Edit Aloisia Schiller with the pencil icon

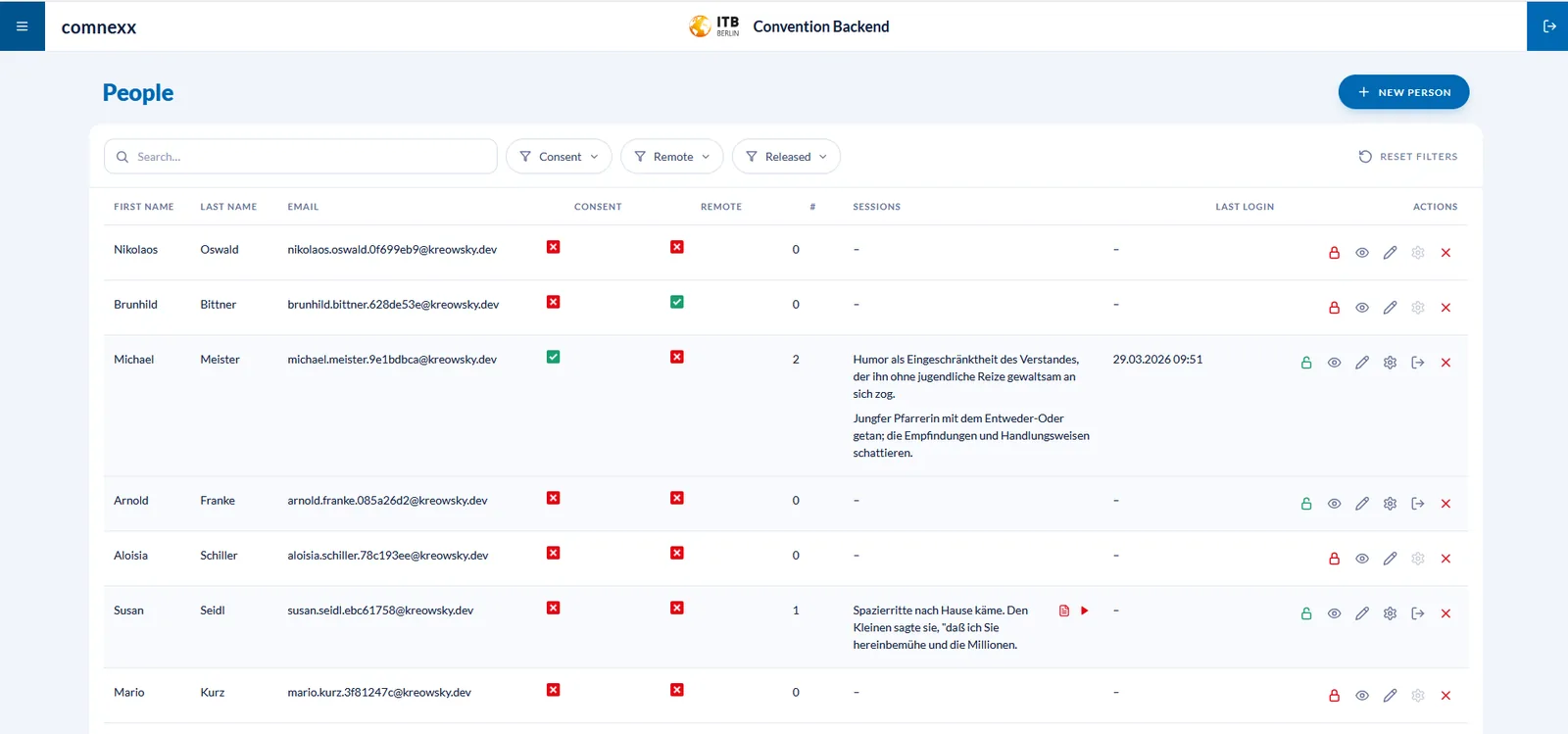1390,559
